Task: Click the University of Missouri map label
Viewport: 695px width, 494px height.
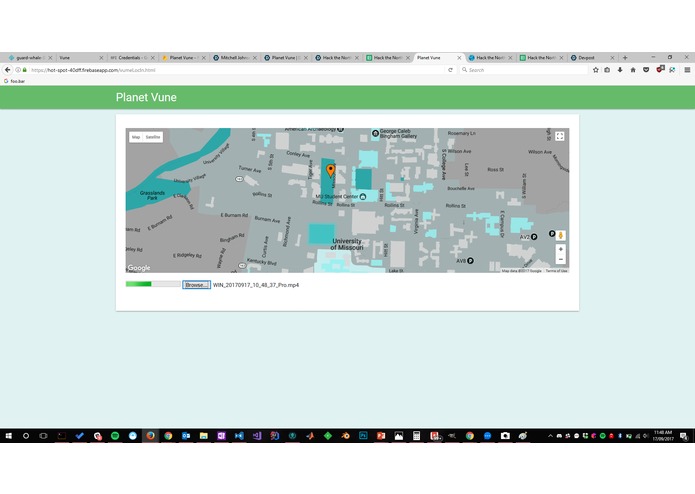Action: [347, 244]
